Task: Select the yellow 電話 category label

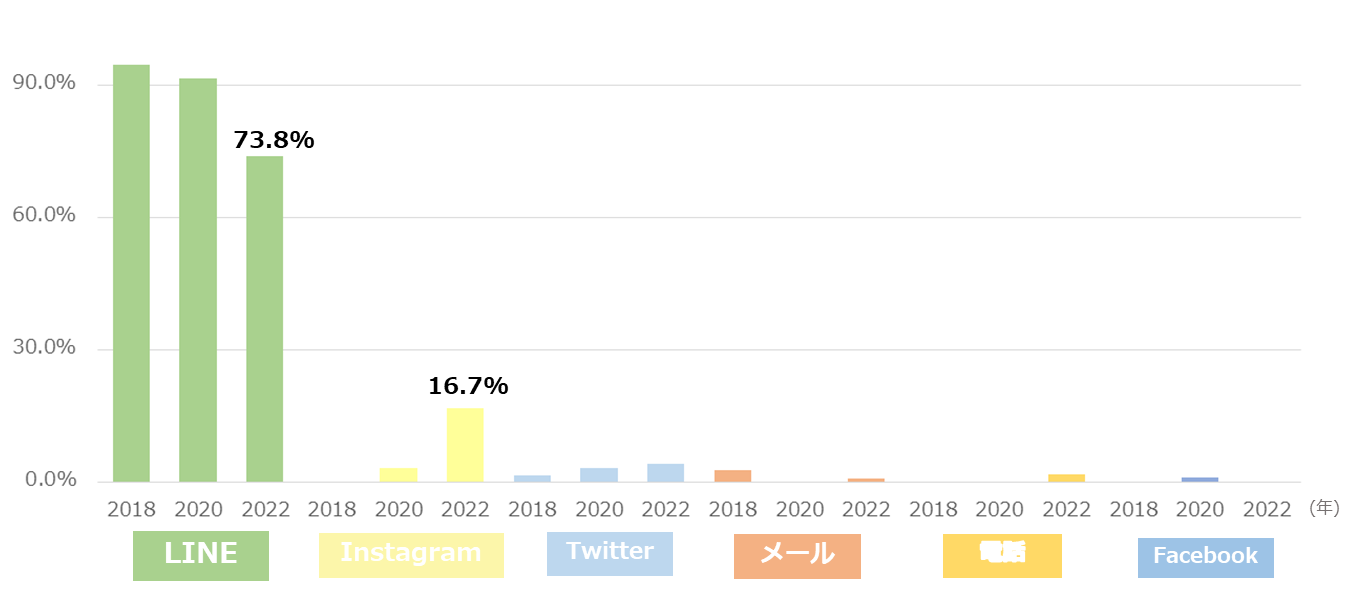Action: tap(1001, 556)
